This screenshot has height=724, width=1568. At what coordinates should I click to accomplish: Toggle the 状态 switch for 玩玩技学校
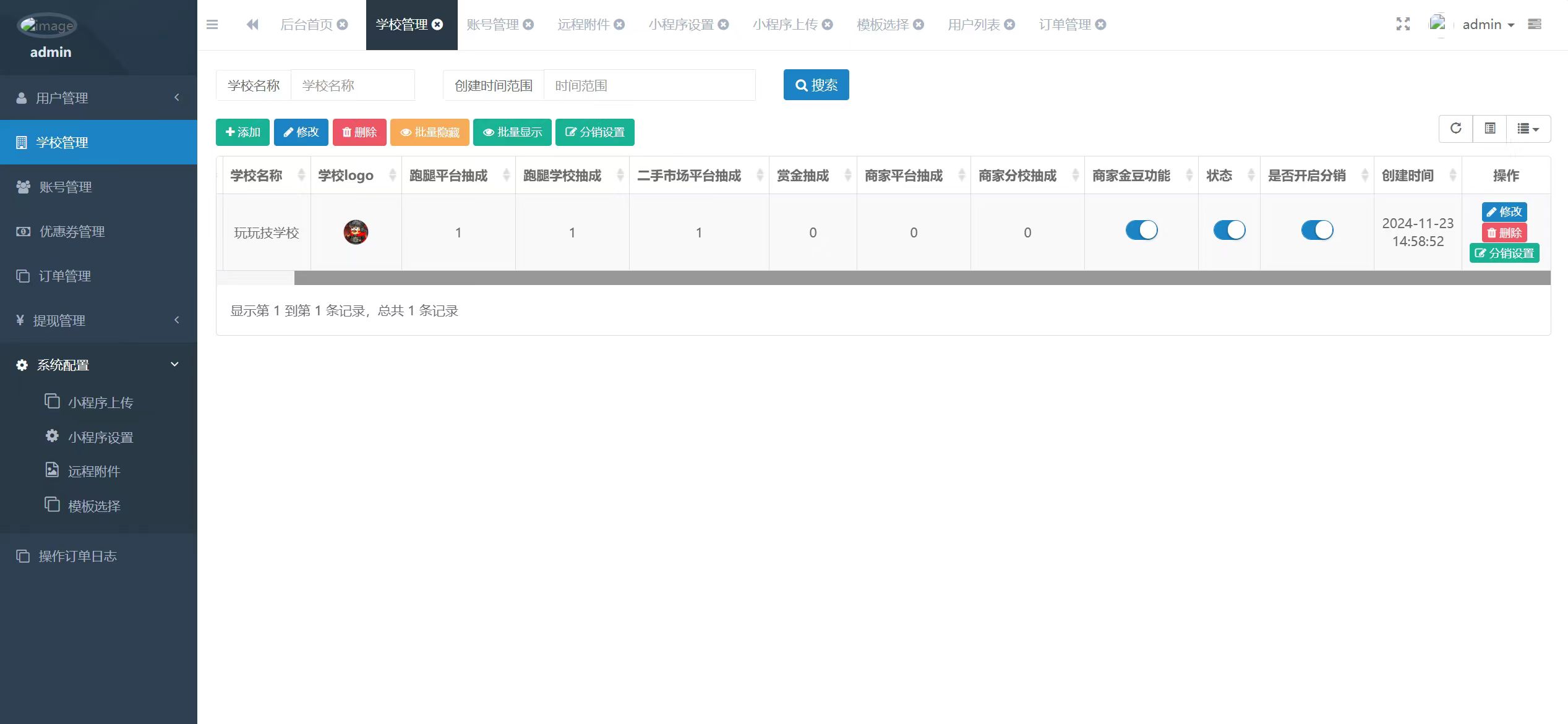click(x=1229, y=230)
